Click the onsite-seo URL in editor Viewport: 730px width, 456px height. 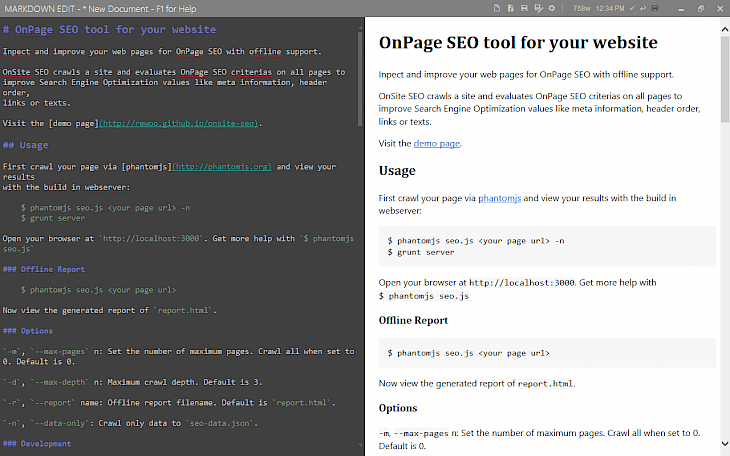point(178,123)
